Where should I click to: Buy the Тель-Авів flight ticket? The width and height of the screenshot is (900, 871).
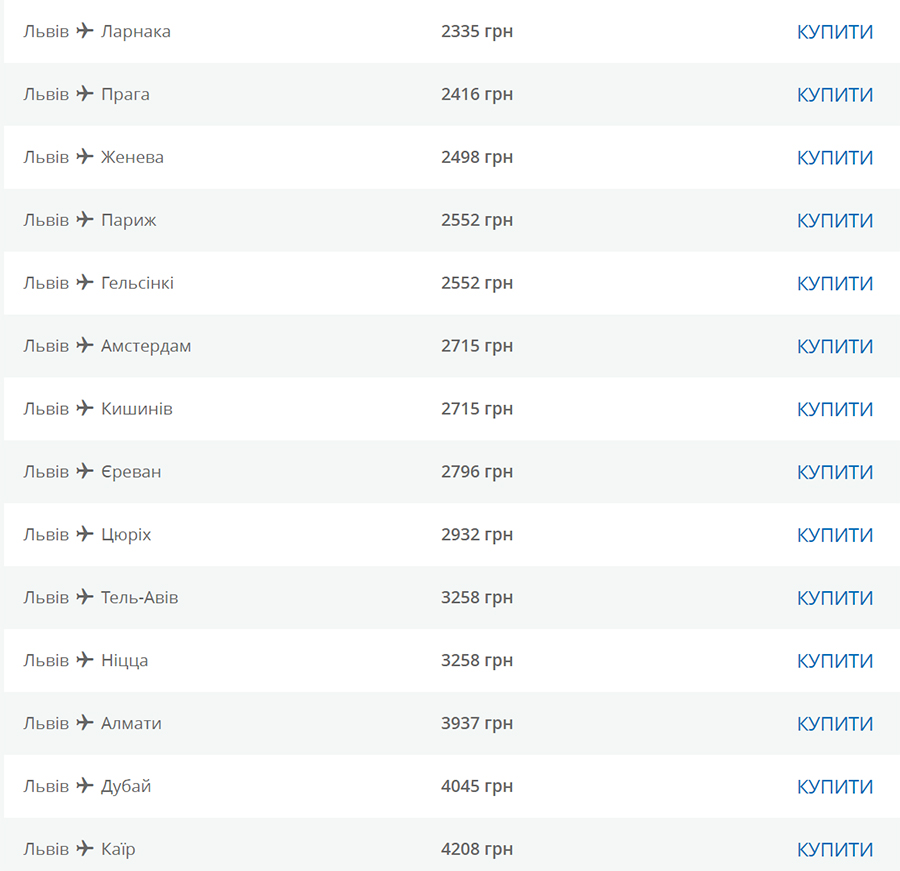pos(835,598)
